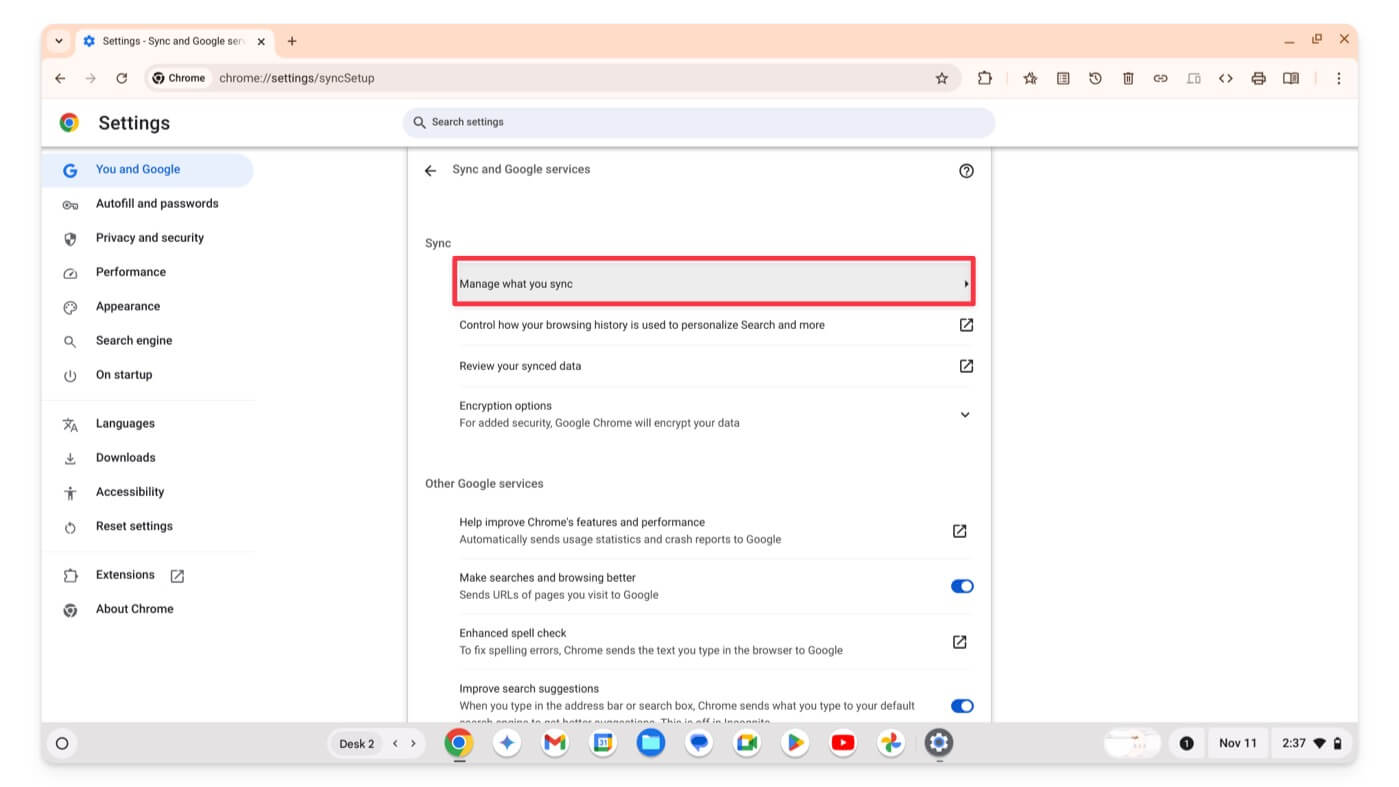Open the Extensions puzzle icon in toolbar
Screen dimensions: 1399x787
click(x=985, y=78)
